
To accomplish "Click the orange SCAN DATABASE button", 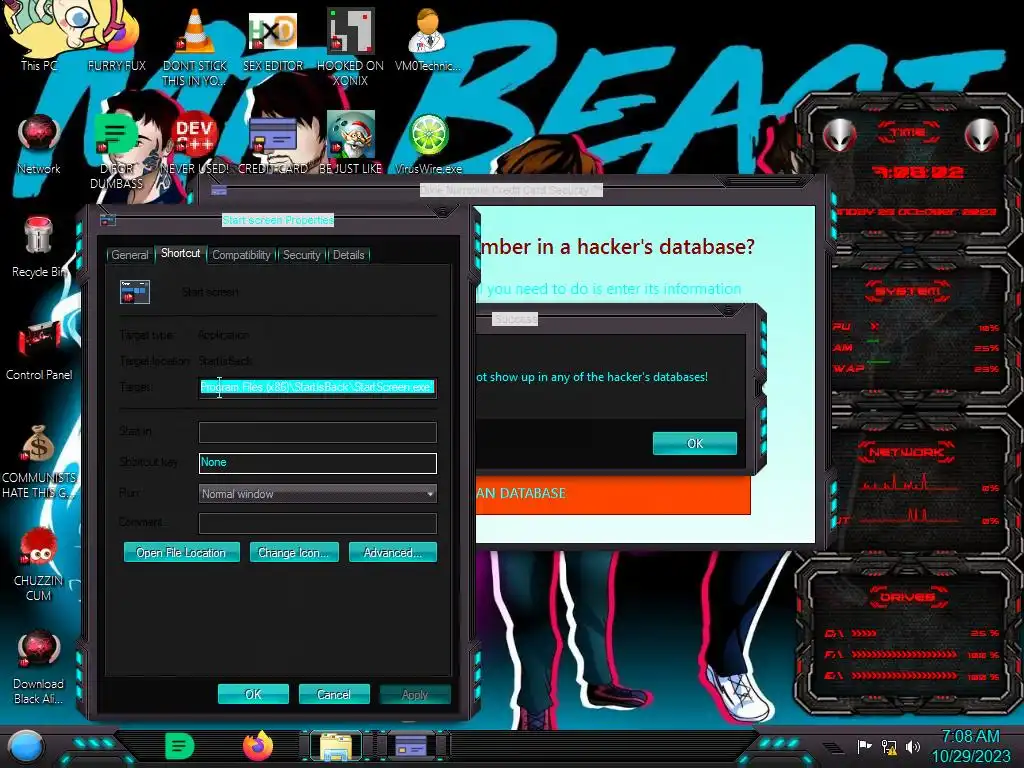I will point(613,494).
